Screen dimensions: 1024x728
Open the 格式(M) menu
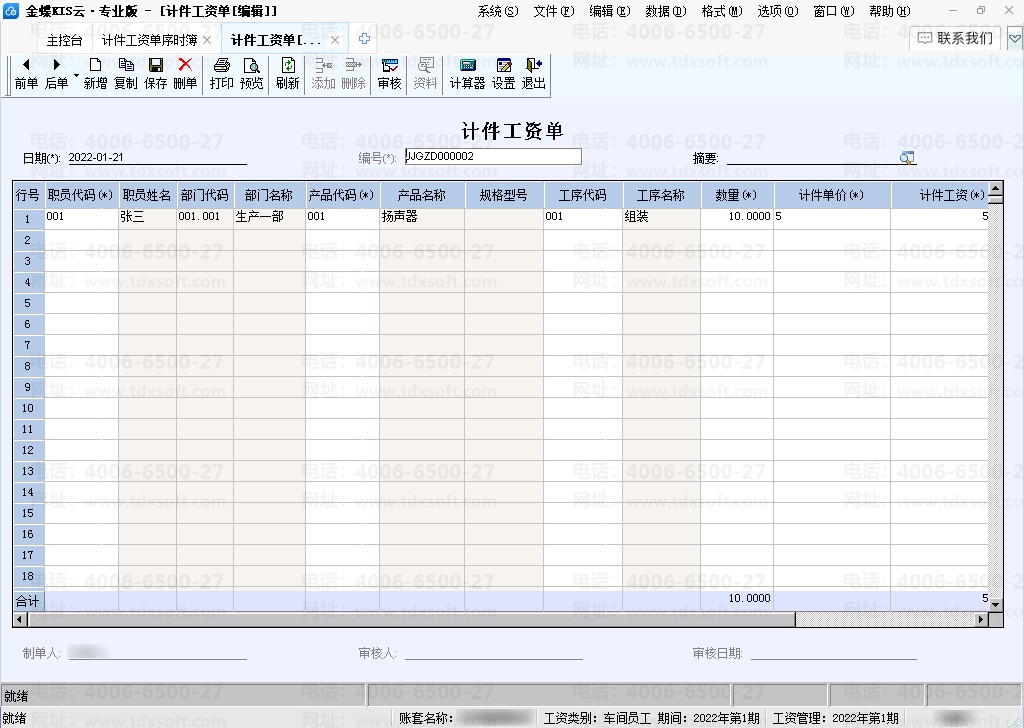click(x=722, y=11)
